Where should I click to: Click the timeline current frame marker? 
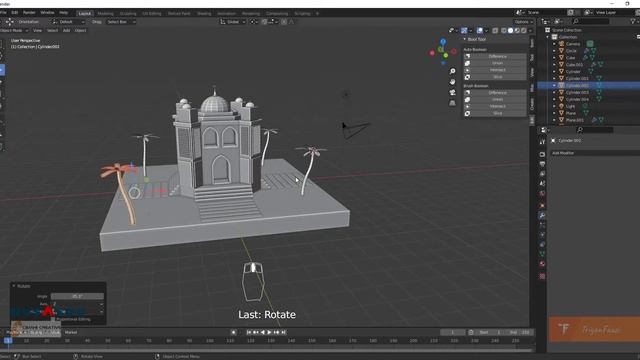(8, 340)
